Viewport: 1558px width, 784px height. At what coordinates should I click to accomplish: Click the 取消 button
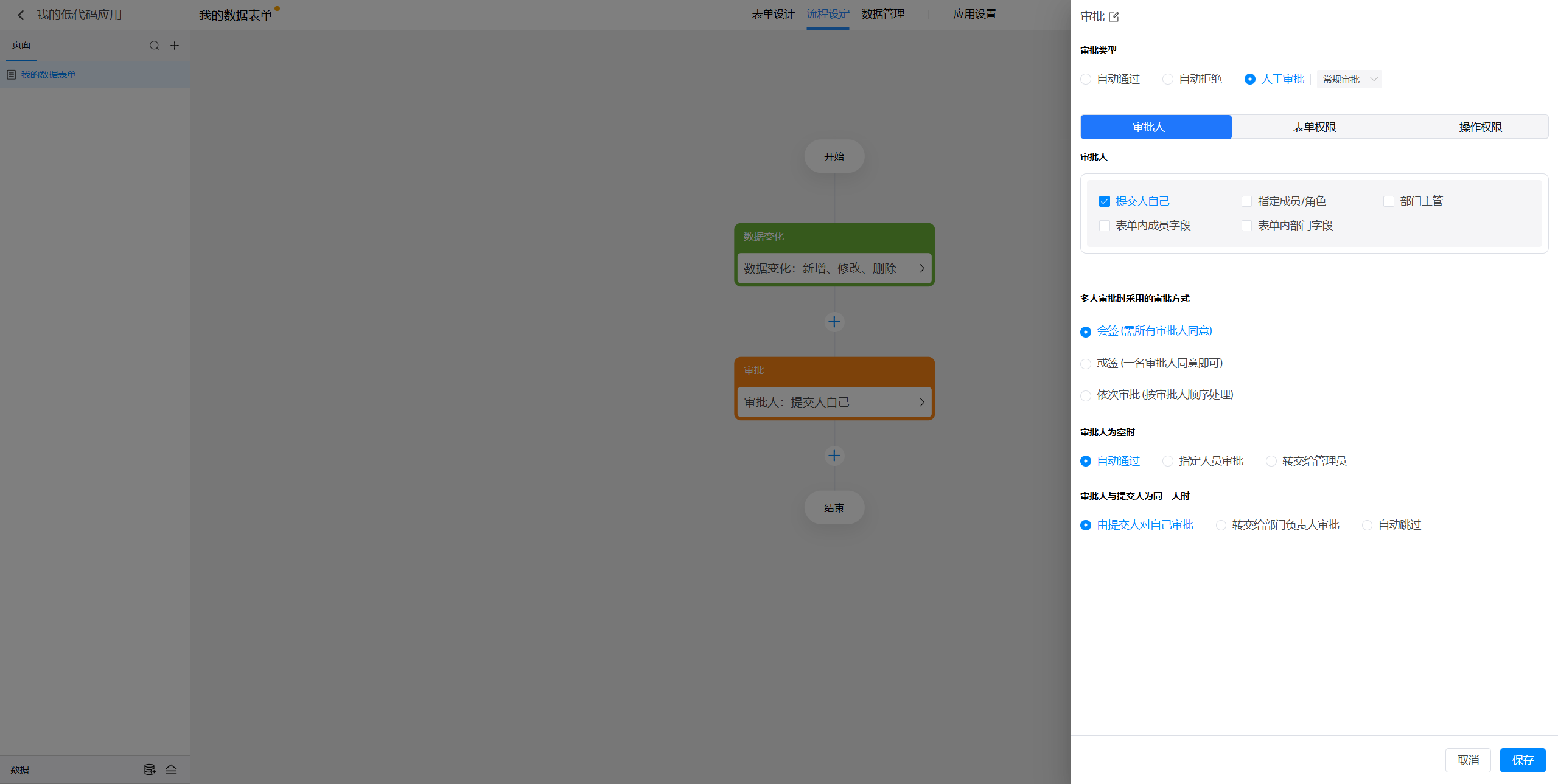coord(1467,760)
